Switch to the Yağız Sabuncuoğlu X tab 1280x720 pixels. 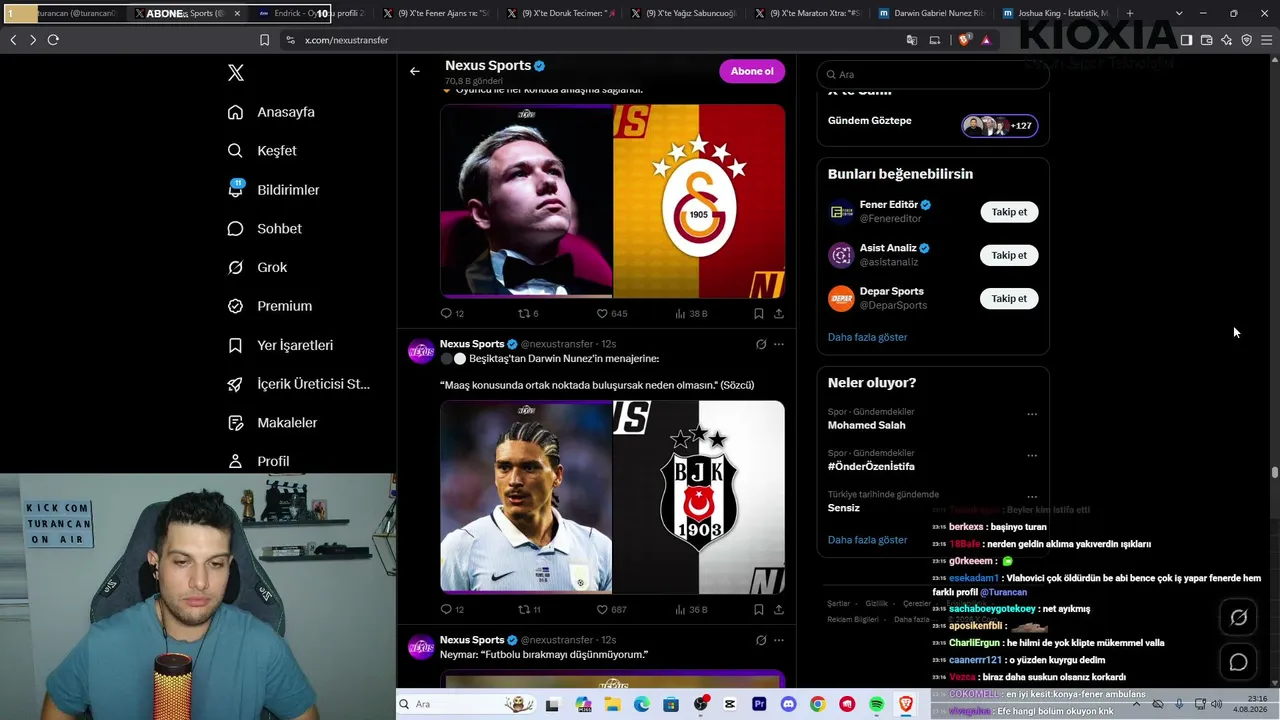[683, 14]
